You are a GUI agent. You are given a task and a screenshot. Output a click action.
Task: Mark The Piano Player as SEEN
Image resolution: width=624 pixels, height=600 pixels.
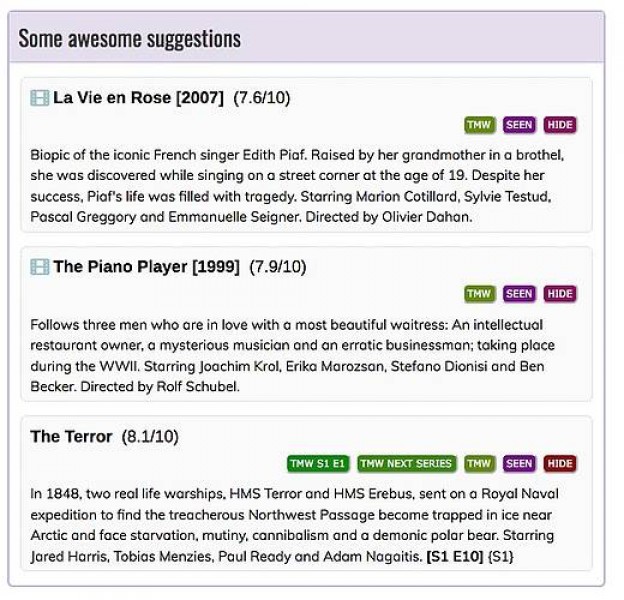[x=519, y=294]
